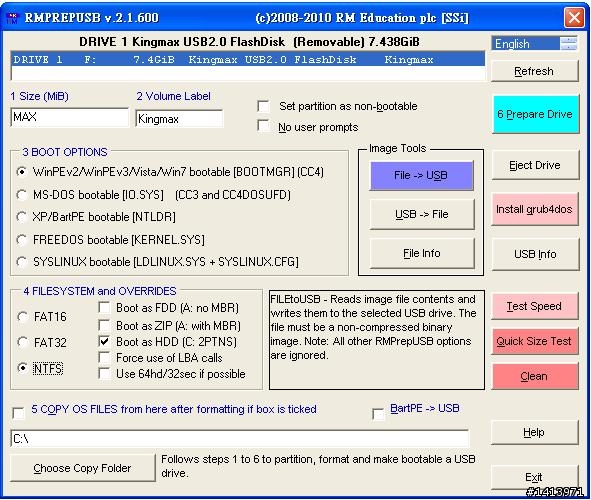Viewport: 591px width, 500px height.
Task: Click the Quick Size Test button
Action: coord(534,341)
